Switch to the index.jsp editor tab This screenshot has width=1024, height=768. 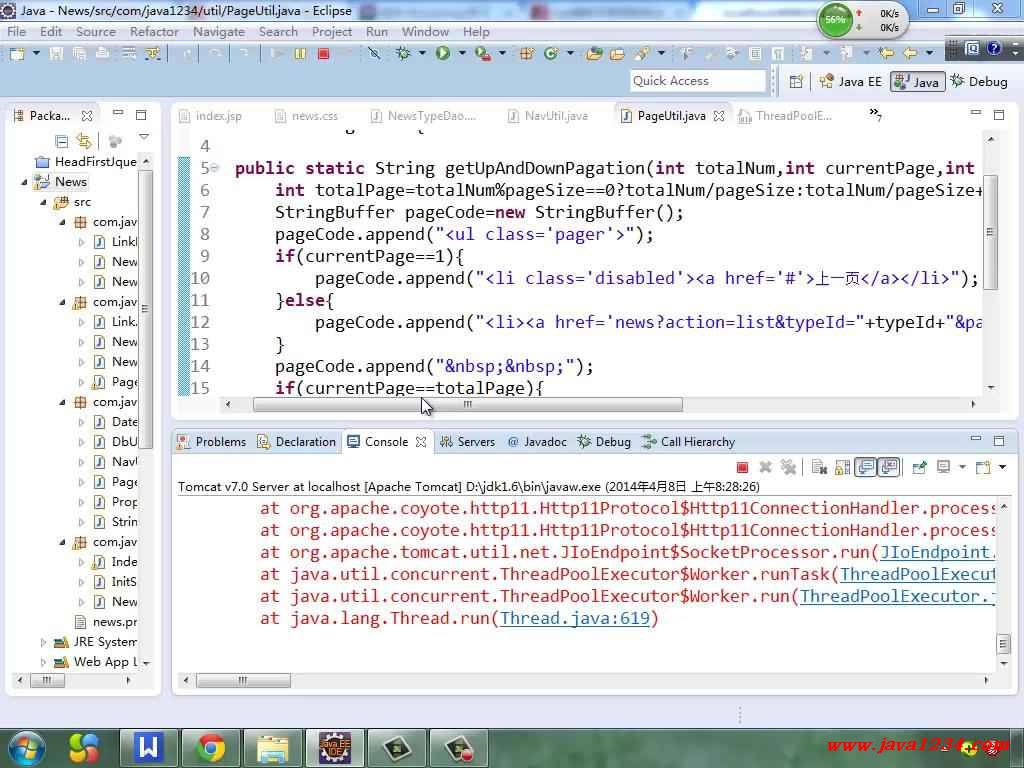(x=210, y=116)
